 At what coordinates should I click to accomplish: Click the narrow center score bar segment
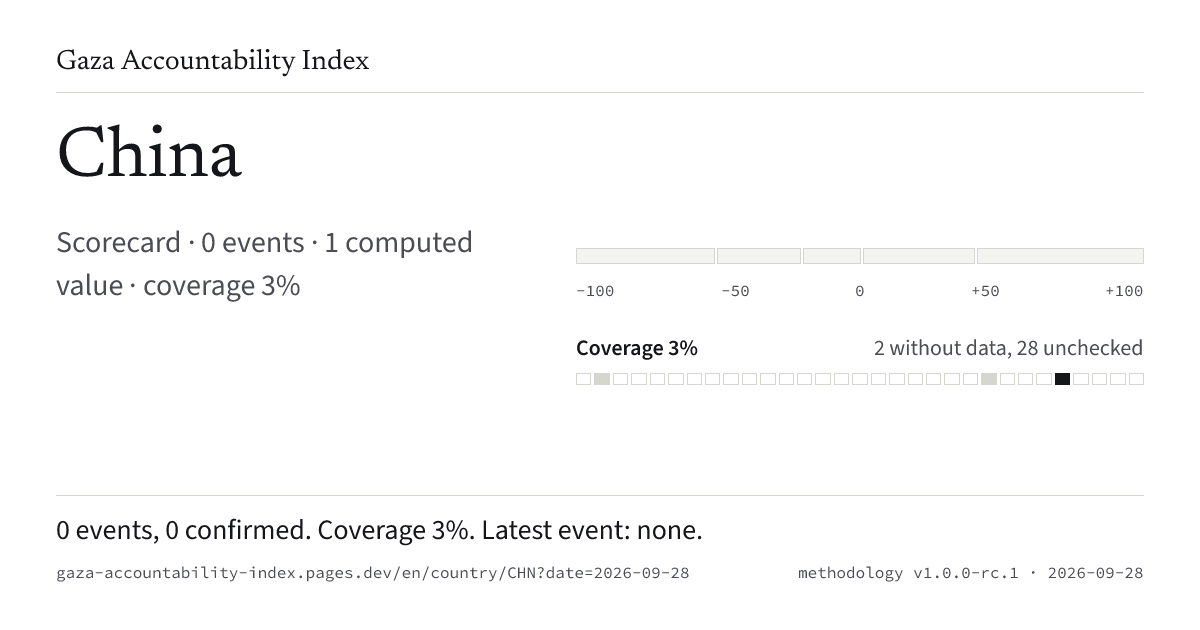831,256
